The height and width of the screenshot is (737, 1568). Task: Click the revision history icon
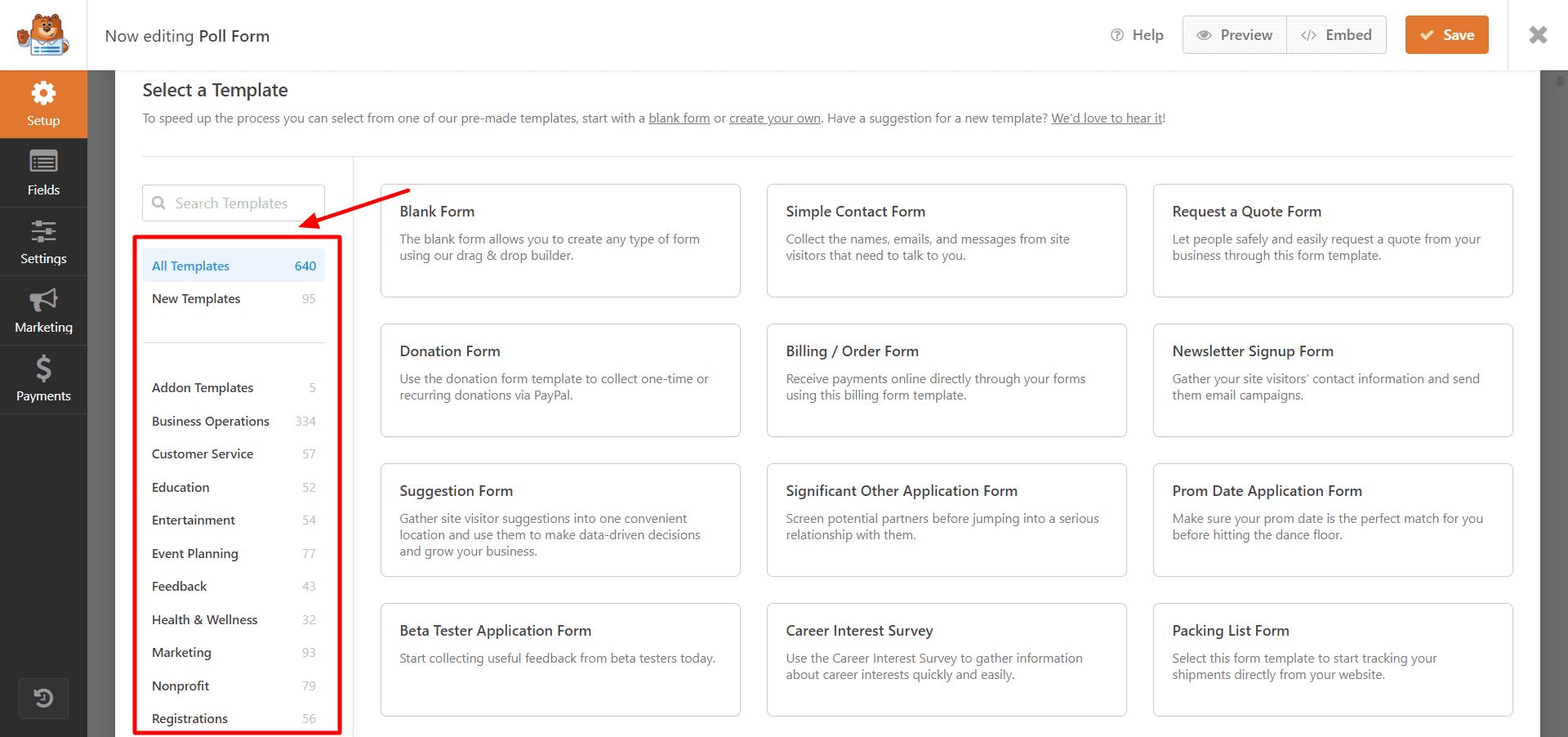pos(43,698)
